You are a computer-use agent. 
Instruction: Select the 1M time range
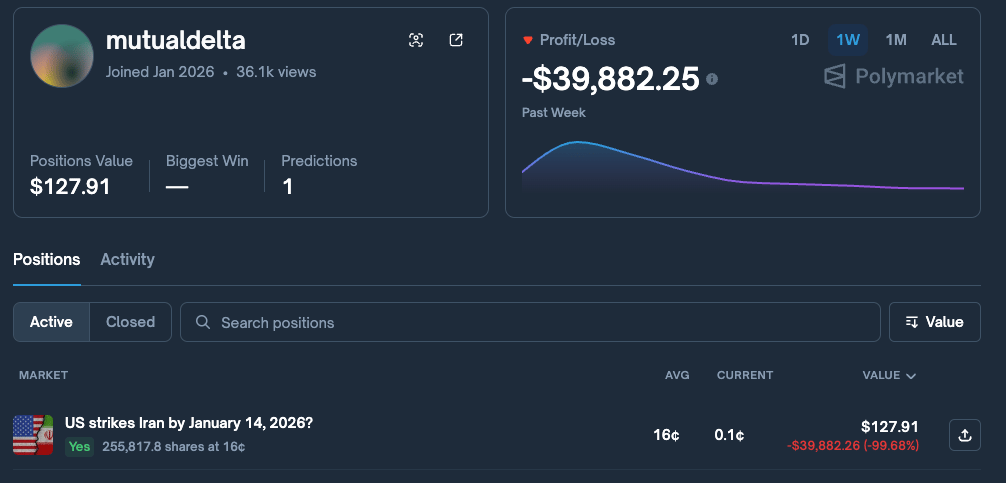(x=896, y=40)
